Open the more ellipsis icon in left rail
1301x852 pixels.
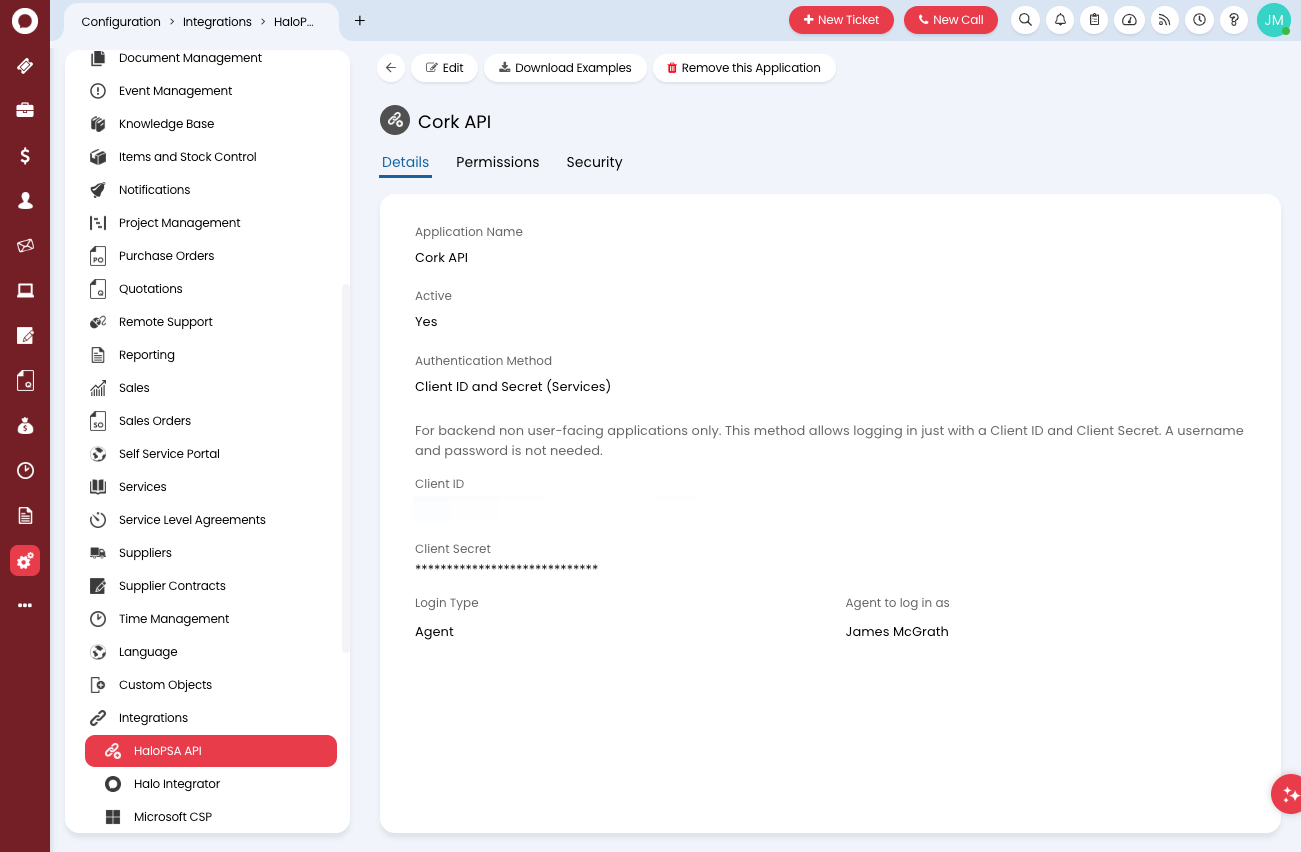click(25, 605)
